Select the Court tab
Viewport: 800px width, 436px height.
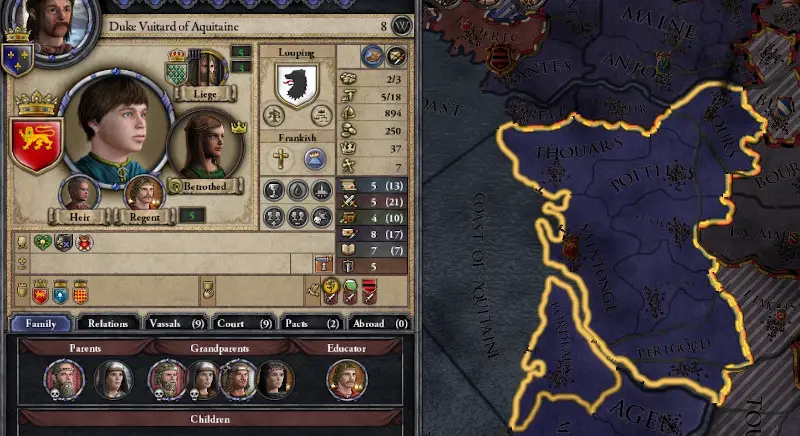pos(243,323)
